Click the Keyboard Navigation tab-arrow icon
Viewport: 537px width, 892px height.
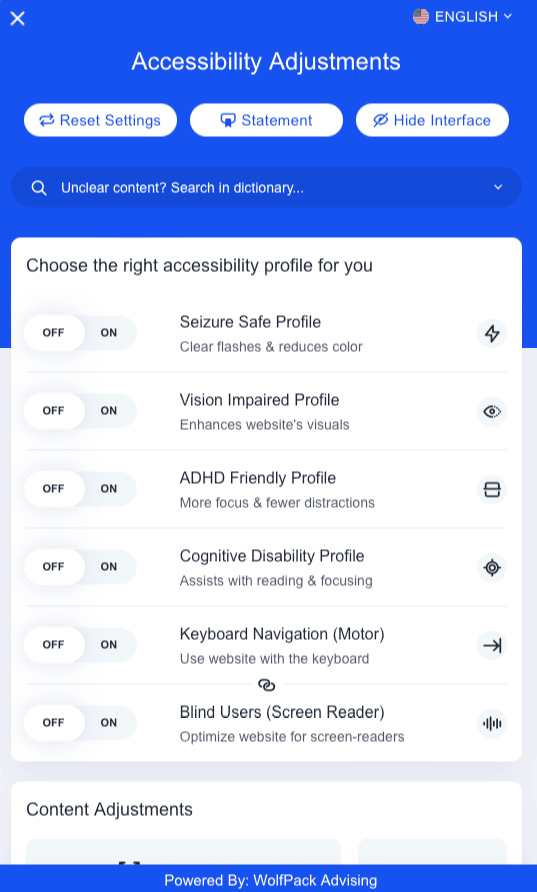[x=491, y=645]
